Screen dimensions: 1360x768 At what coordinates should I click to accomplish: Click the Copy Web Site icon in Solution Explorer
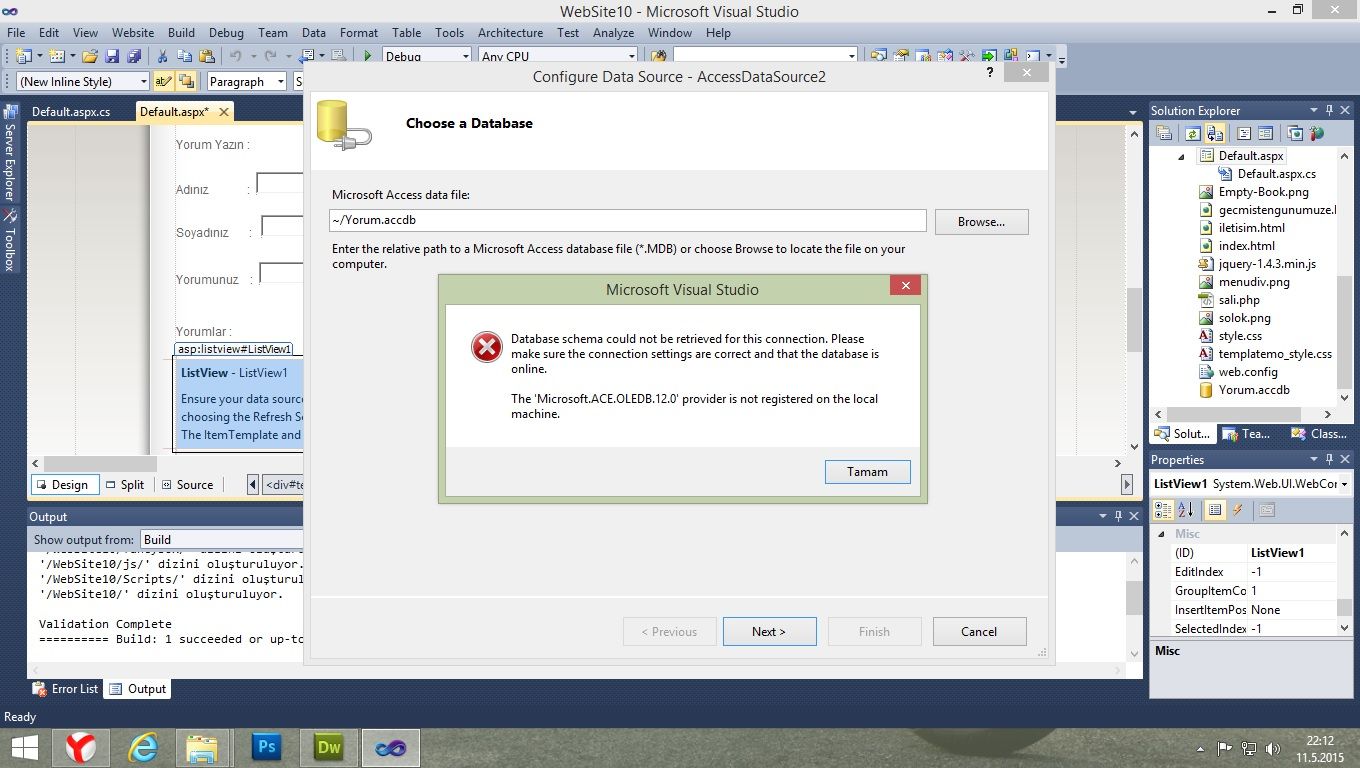click(1295, 133)
